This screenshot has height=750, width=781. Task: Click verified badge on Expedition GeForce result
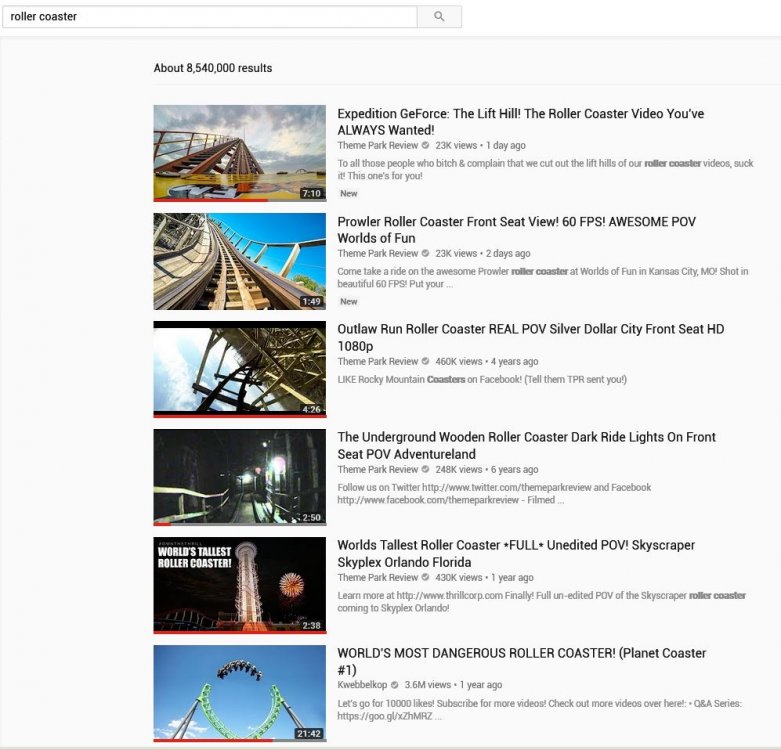pyautogui.click(x=425, y=145)
